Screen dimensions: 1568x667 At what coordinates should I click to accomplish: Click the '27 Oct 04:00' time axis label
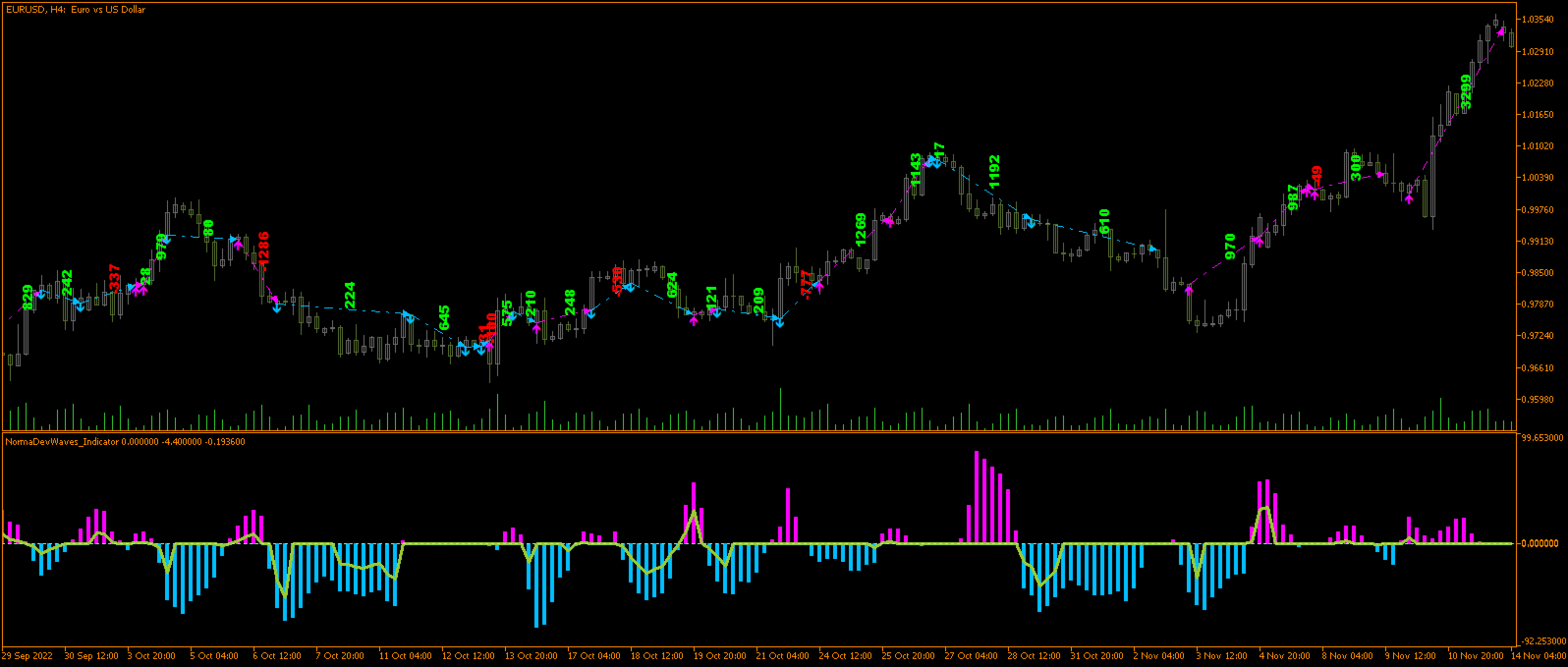pos(972,655)
